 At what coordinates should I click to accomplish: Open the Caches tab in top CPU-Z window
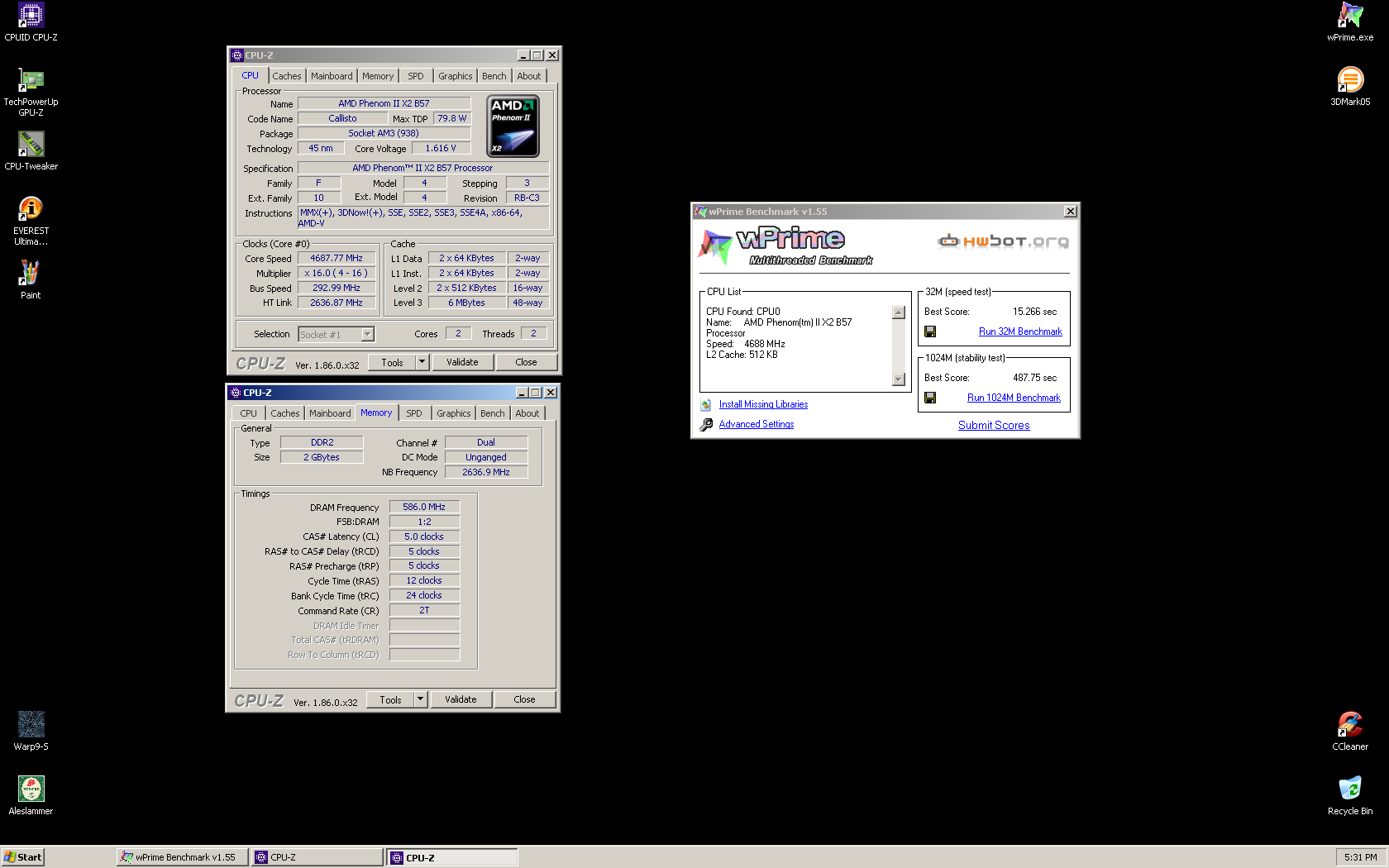287,76
